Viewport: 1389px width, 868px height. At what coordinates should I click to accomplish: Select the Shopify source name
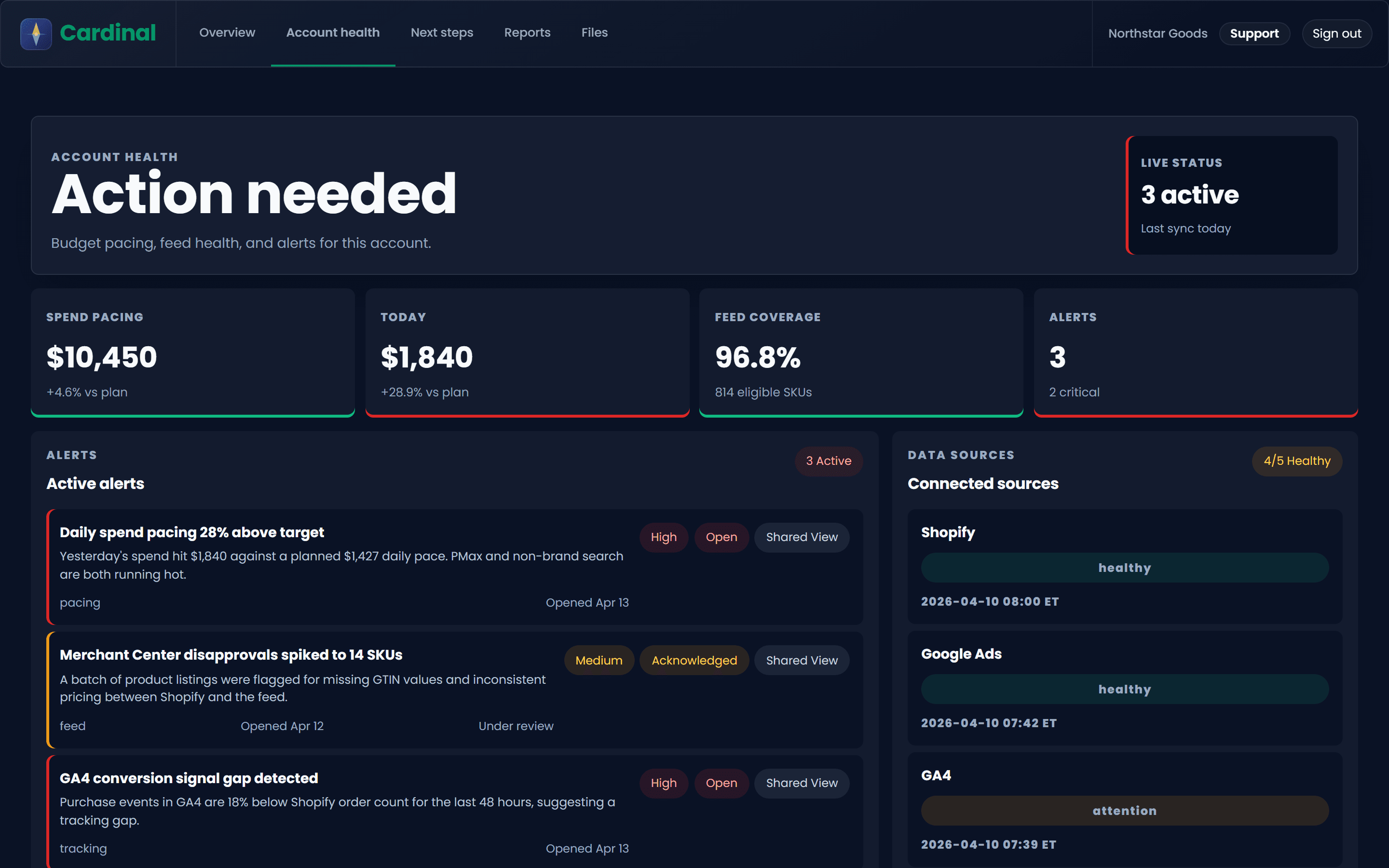click(948, 533)
